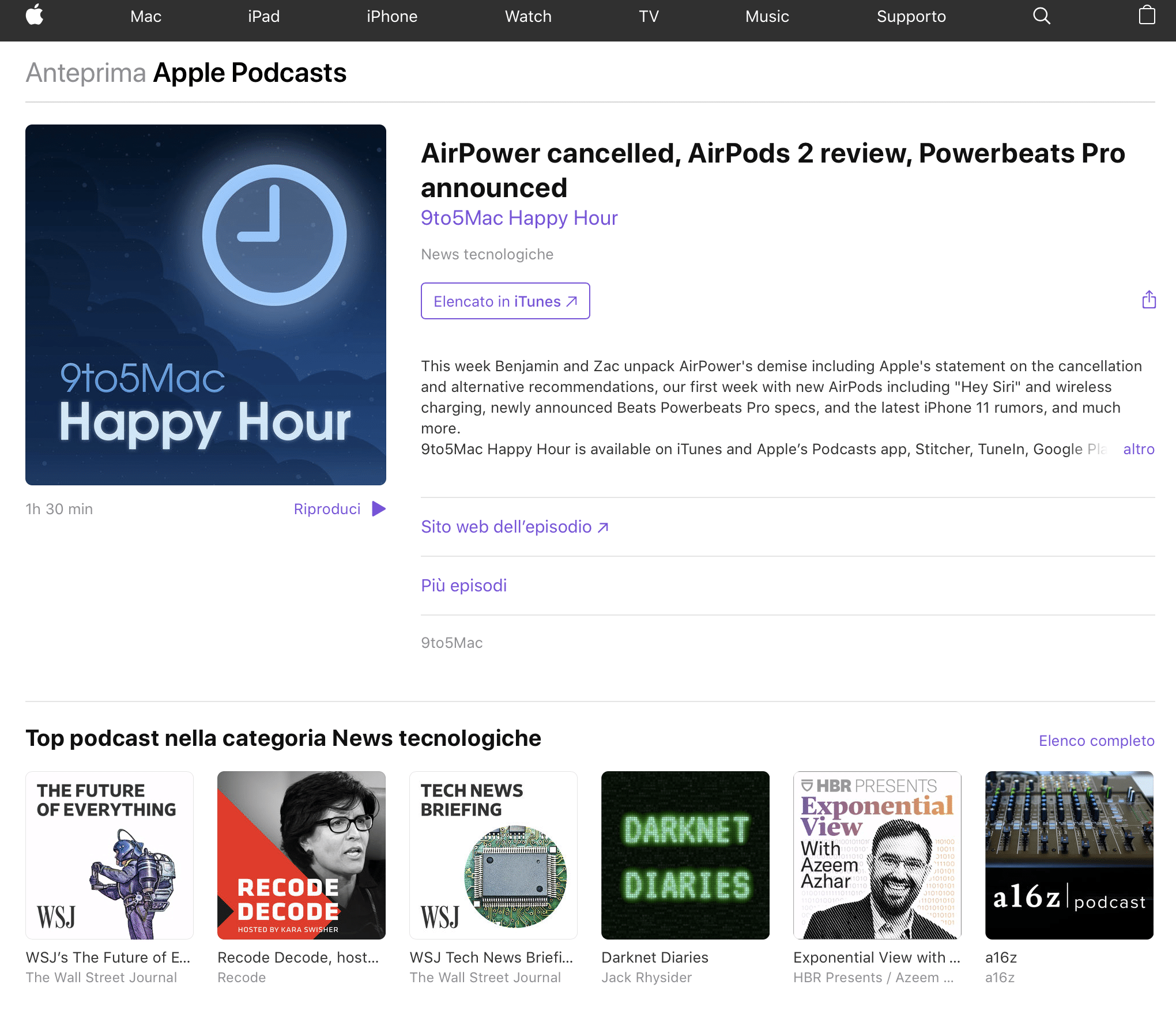1176x1011 pixels.
Task: Expand description with altro link
Action: tap(1139, 449)
